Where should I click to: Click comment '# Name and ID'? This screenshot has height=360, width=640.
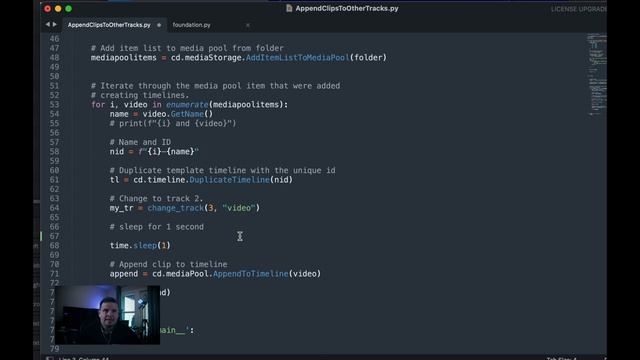coord(140,142)
